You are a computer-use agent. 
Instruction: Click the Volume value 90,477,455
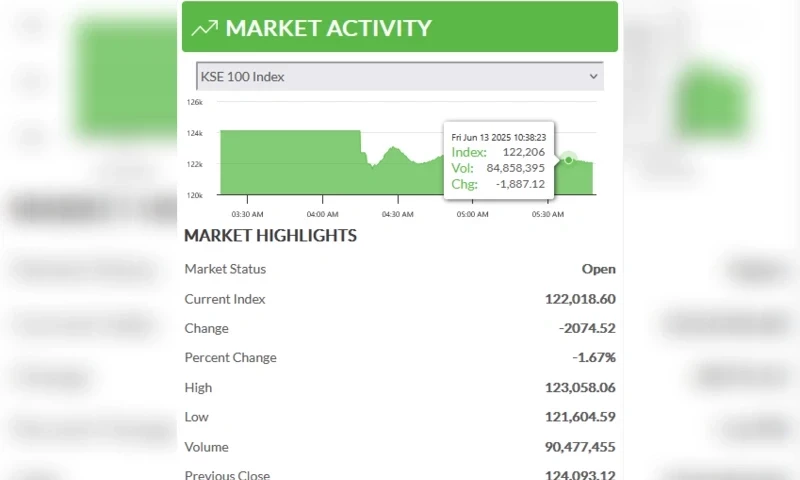(579, 447)
